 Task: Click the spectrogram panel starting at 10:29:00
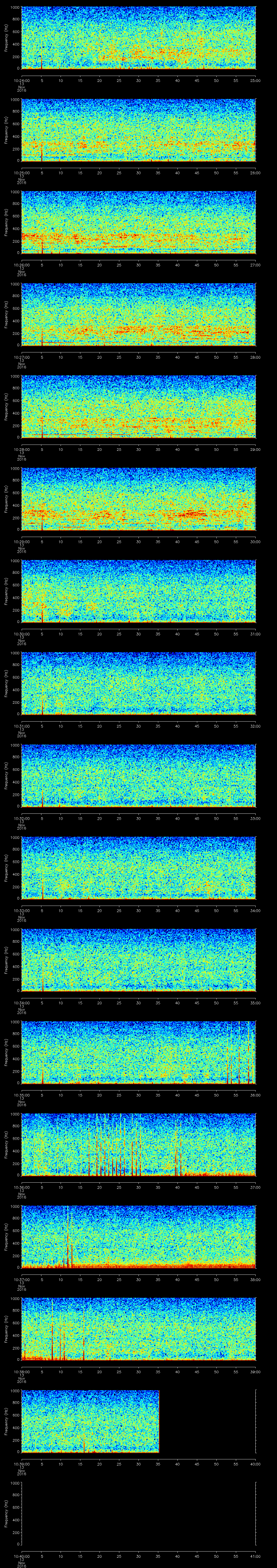139,499
